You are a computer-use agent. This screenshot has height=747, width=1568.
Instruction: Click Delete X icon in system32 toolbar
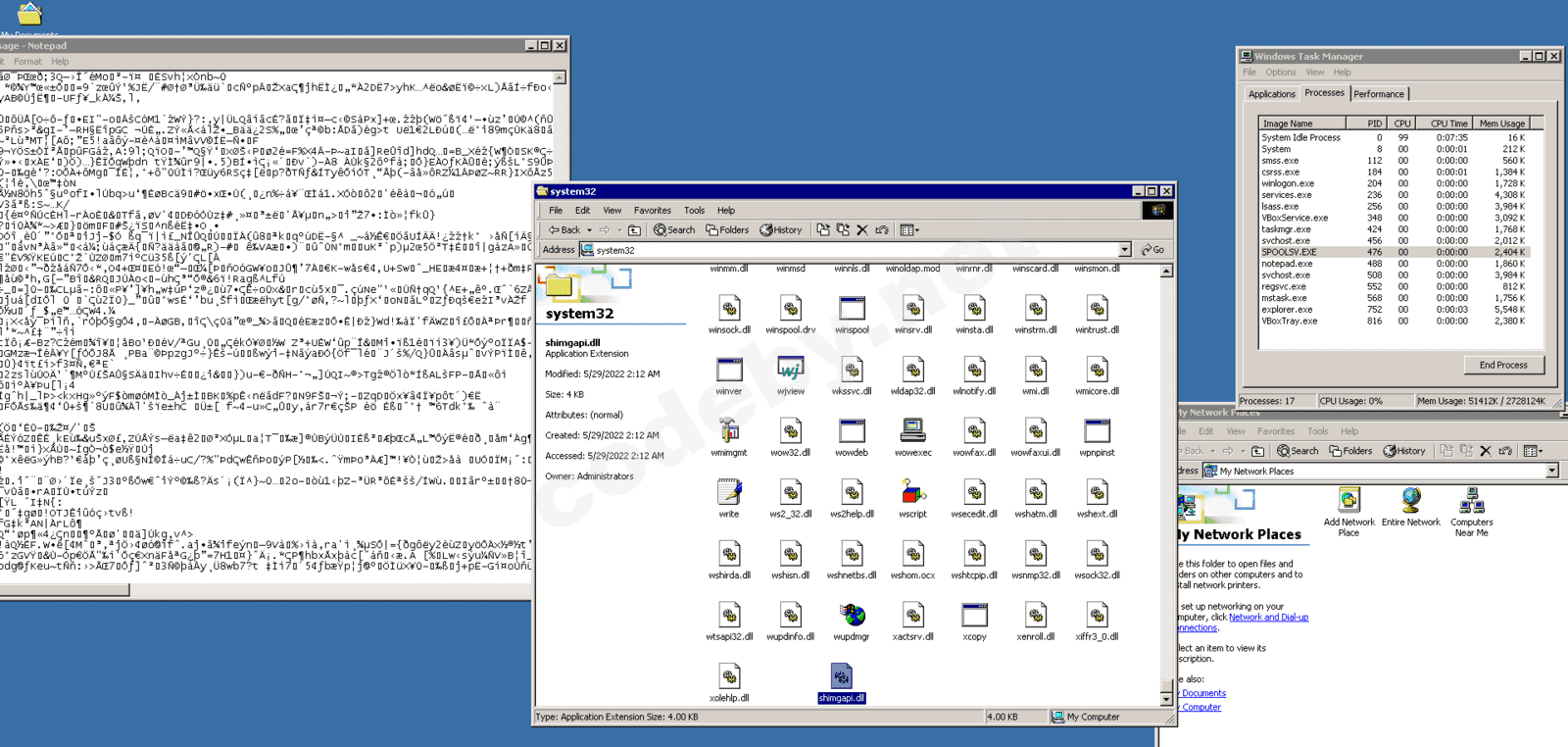[x=862, y=230]
